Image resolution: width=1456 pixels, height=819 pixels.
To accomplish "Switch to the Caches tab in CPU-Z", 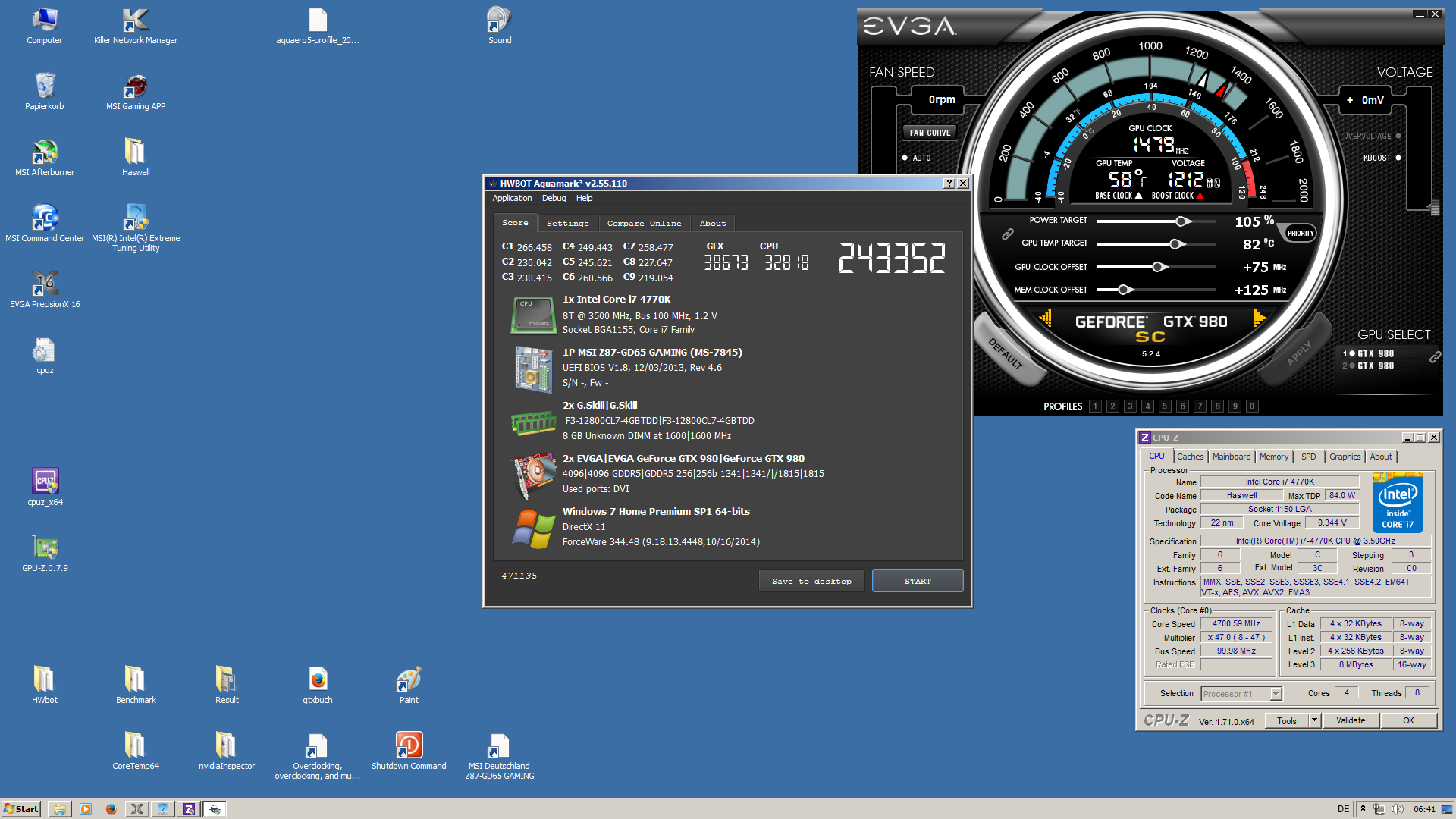I will click(1190, 457).
